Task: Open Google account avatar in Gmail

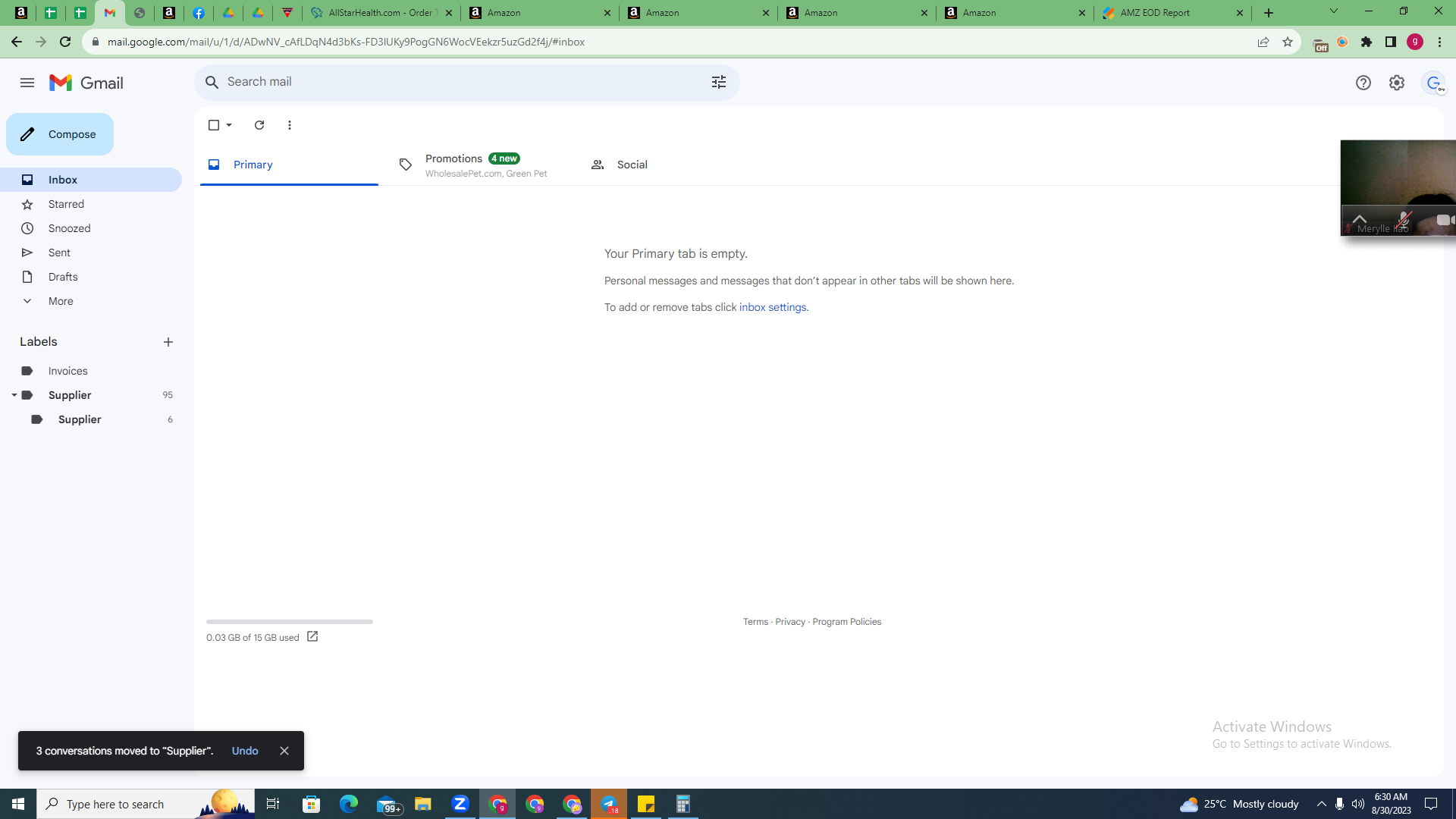Action: tap(1433, 83)
